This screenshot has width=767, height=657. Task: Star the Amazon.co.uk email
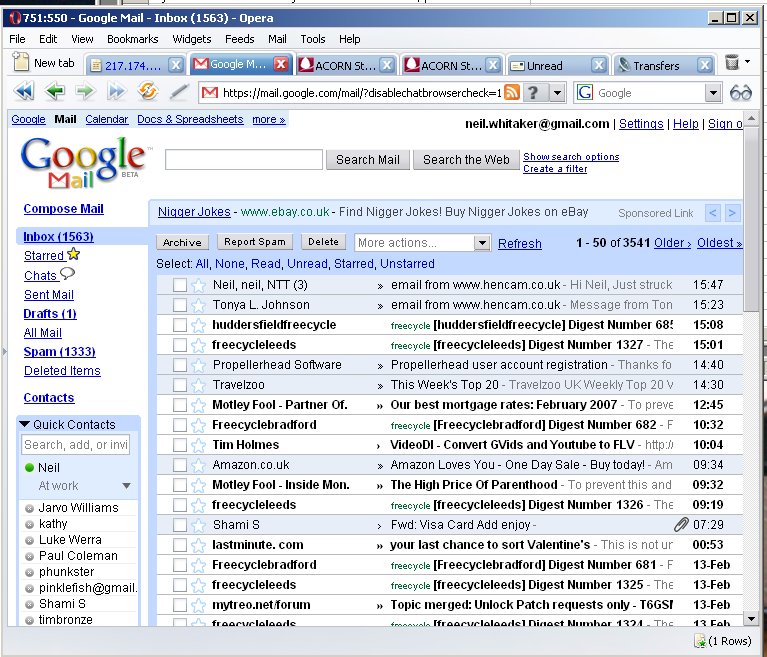tap(198, 465)
